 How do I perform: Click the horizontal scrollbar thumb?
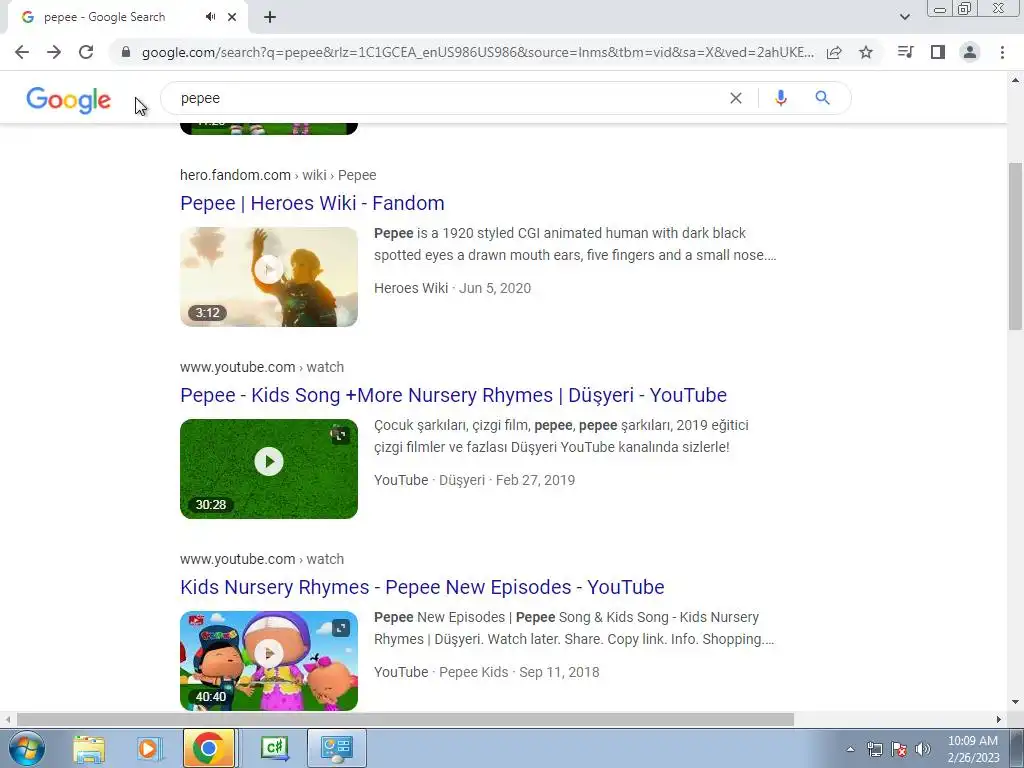(405, 719)
